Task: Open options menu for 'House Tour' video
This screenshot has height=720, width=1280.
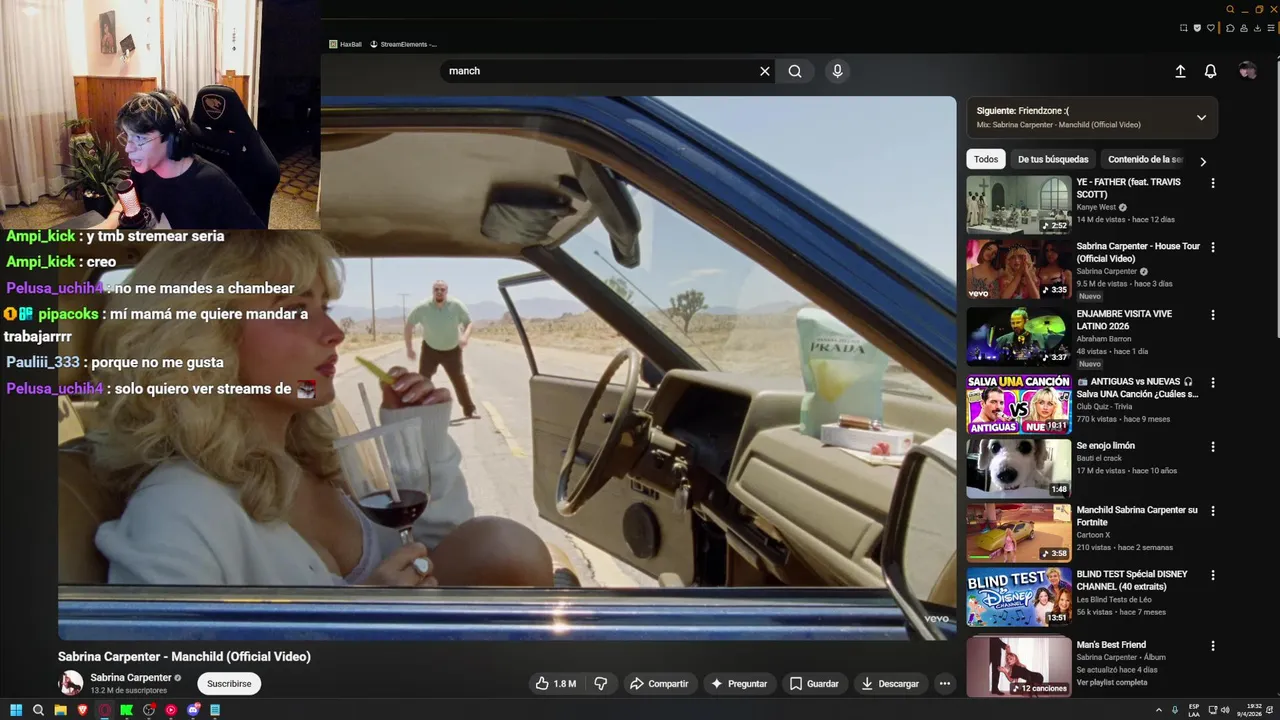Action: tap(1213, 247)
